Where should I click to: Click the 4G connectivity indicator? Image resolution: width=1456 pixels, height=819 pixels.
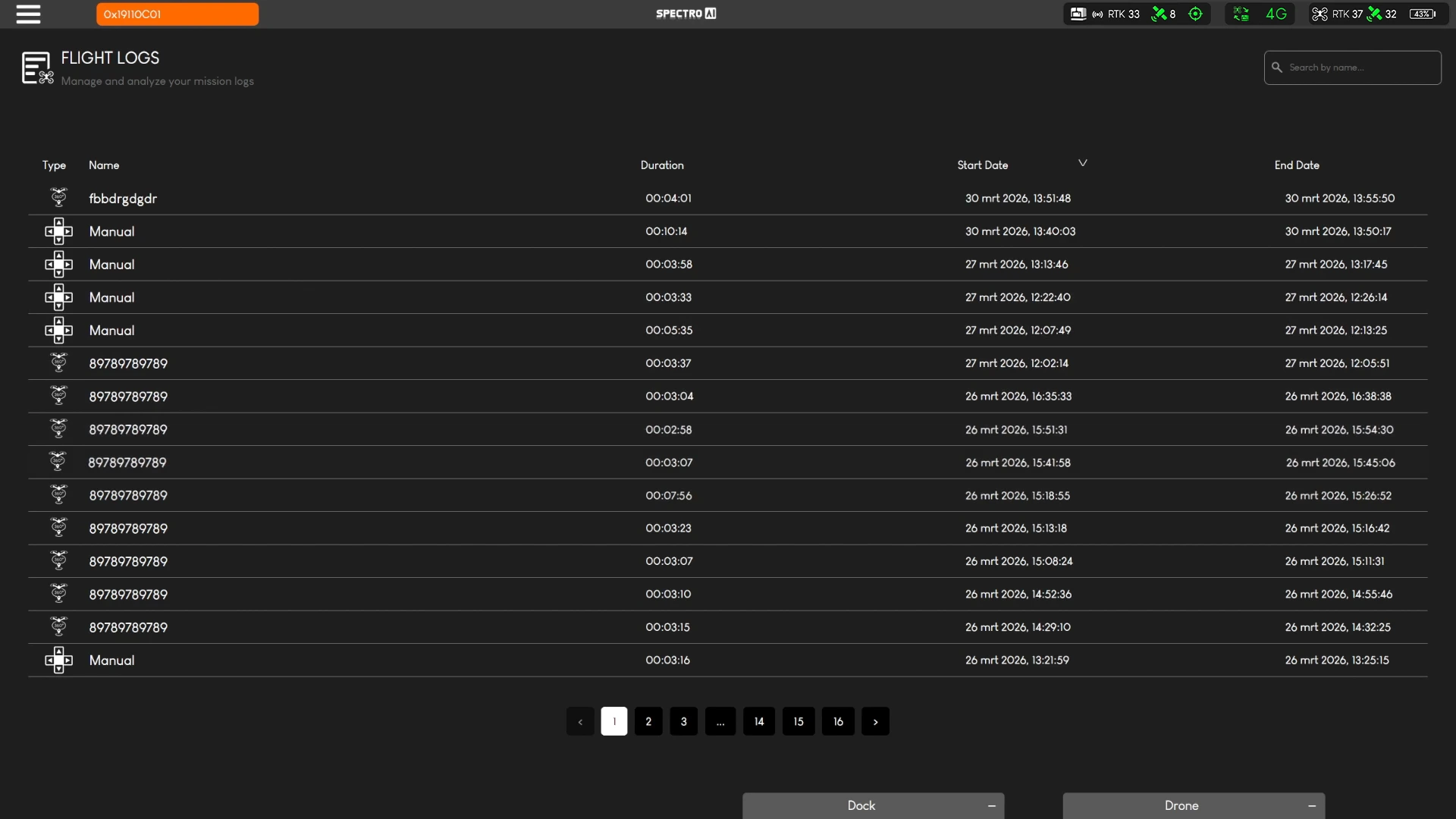tap(1276, 14)
